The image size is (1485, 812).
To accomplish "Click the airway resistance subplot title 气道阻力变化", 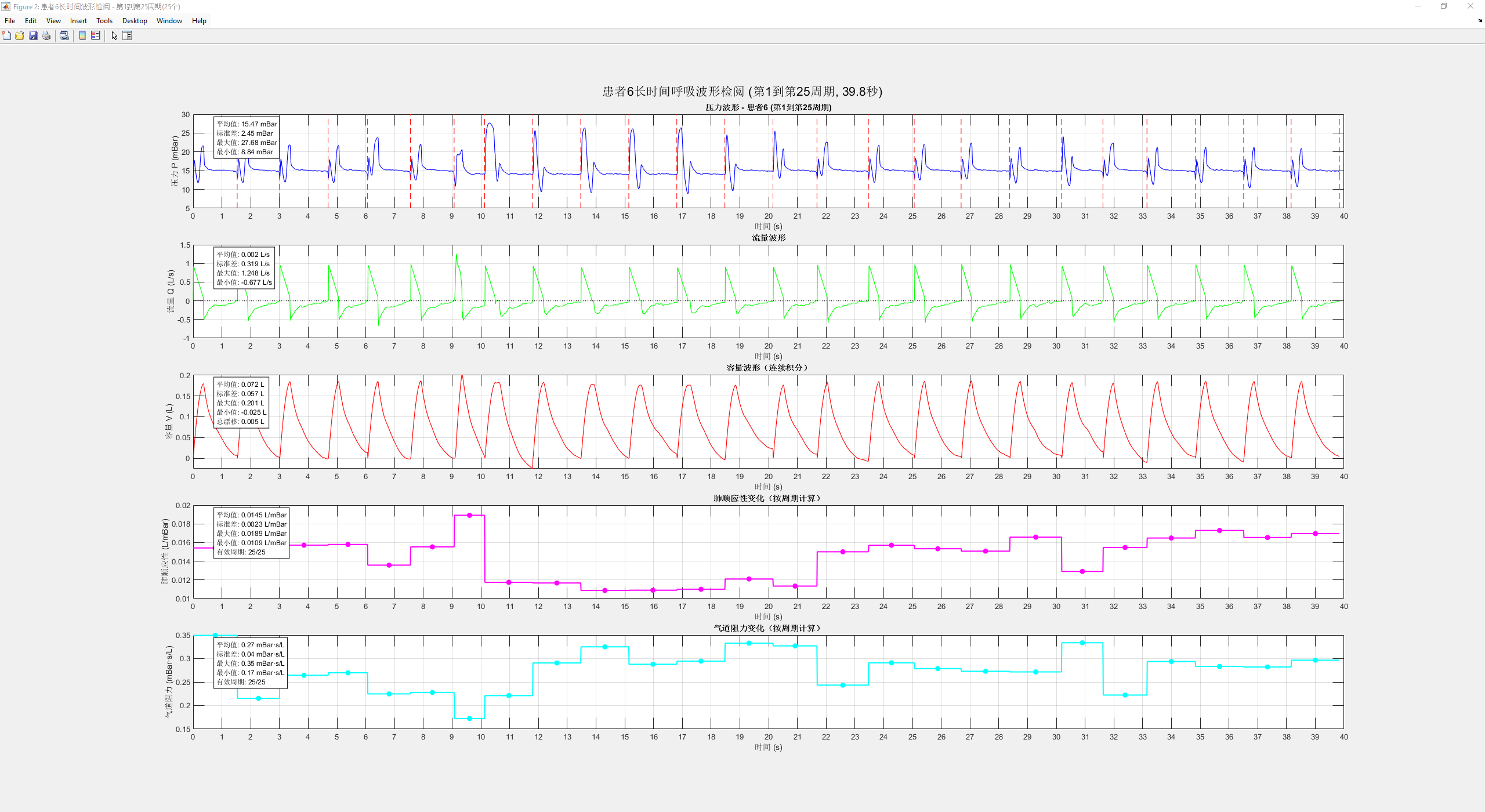I will pyautogui.click(x=767, y=628).
